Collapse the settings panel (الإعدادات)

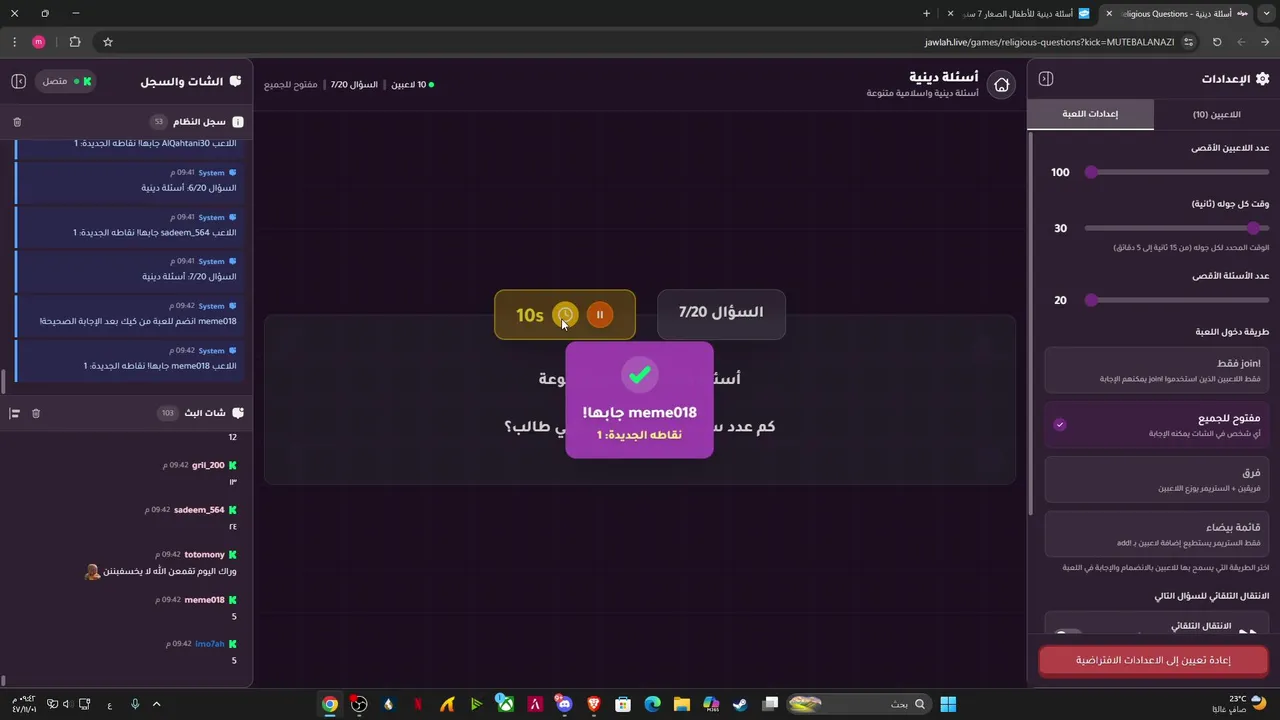coord(1046,79)
